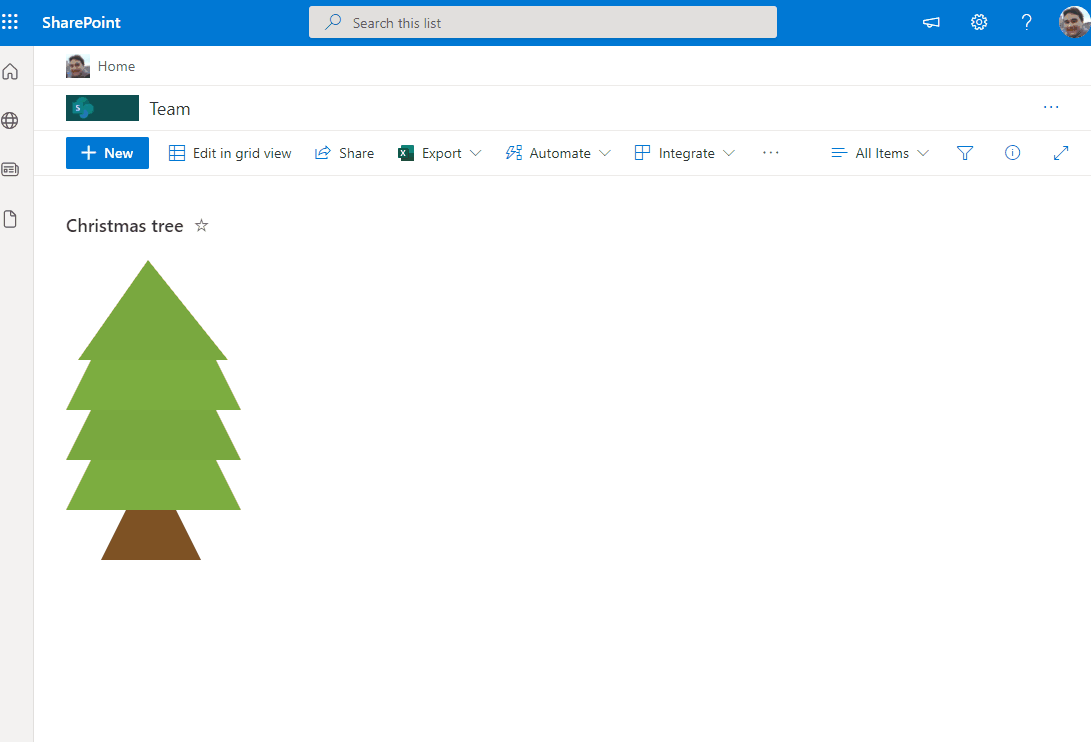Click the user photo beside Home

(78, 66)
